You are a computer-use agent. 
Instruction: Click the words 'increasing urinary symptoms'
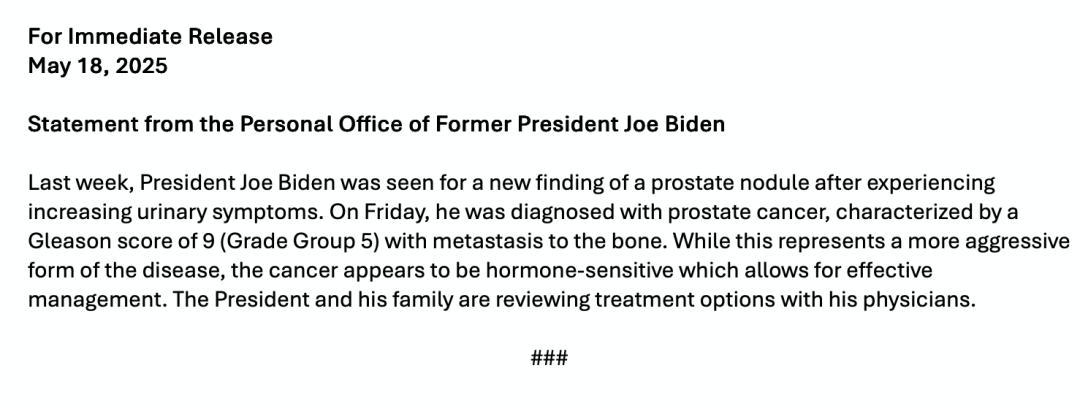(x=174, y=213)
